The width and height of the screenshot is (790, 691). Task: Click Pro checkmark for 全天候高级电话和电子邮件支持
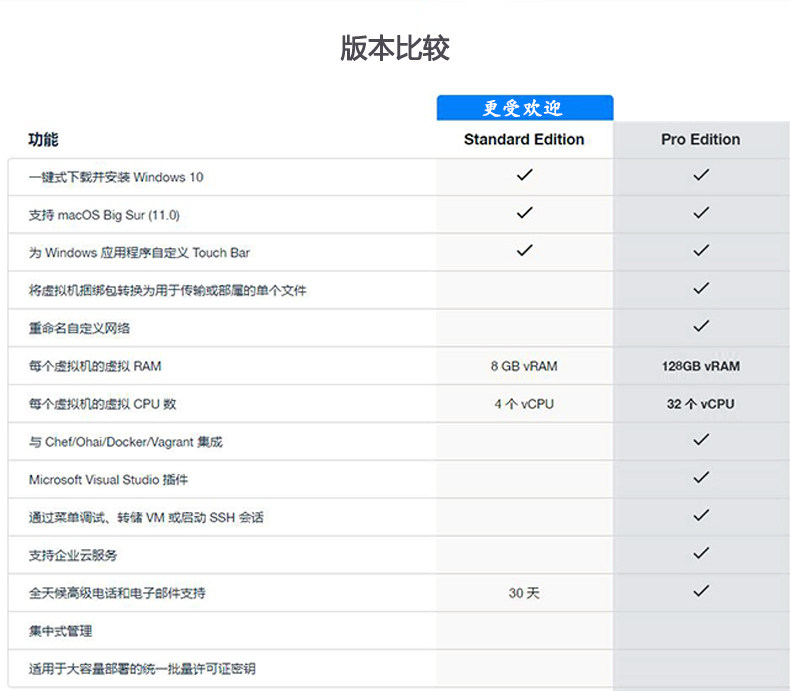(x=701, y=591)
